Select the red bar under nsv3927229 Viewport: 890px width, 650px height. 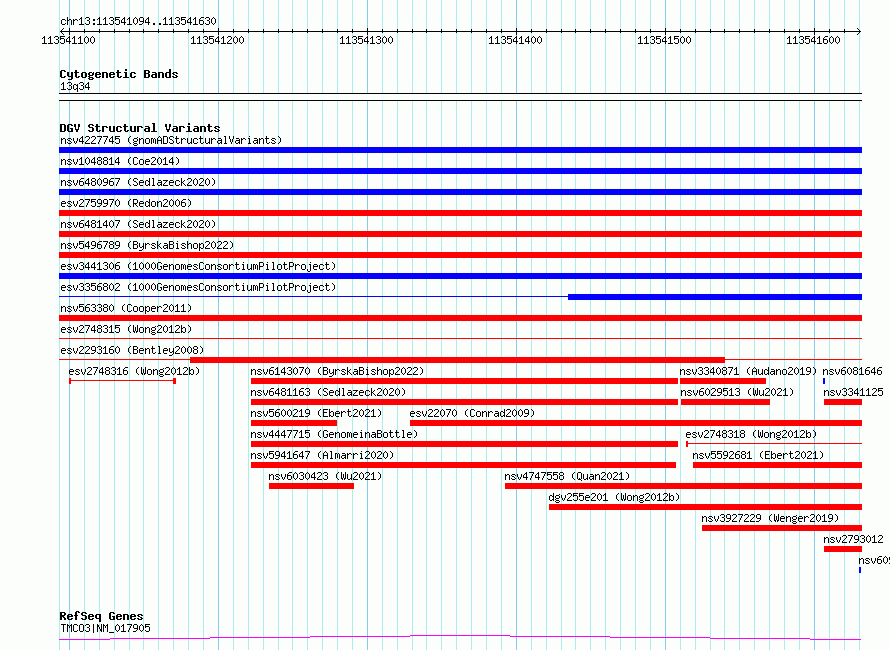[x=782, y=528]
